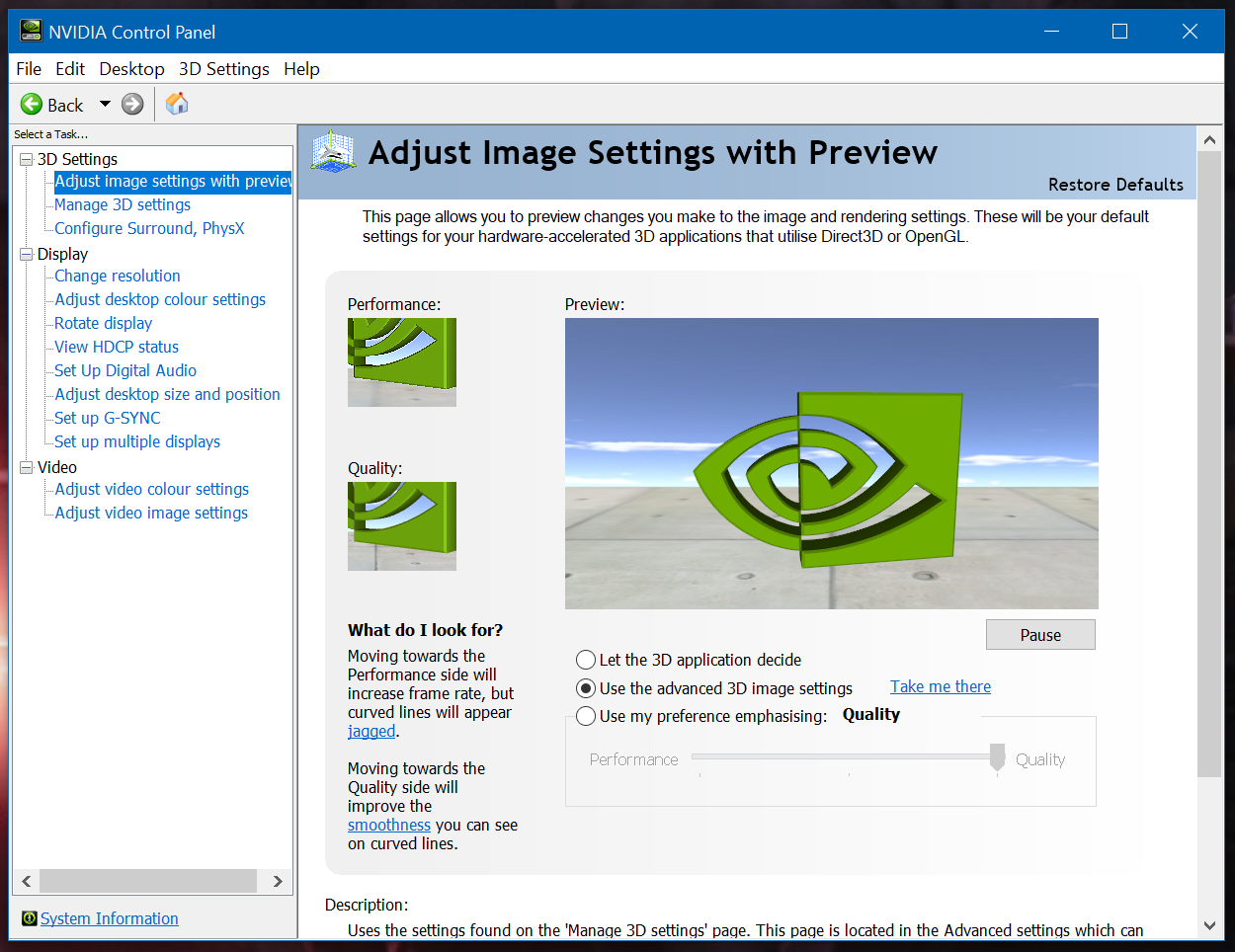Click the Back navigation arrow icon
This screenshot has width=1235, height=952.
point(30,104)
